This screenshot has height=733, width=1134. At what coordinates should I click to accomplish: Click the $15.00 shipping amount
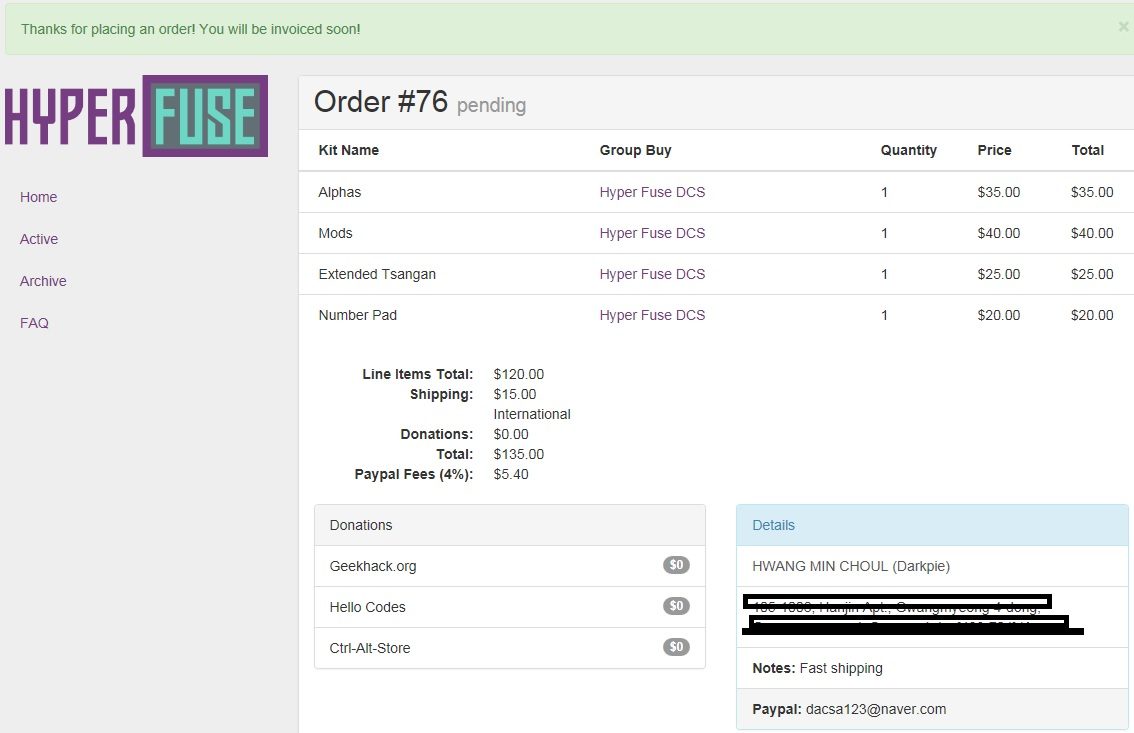pyautogui.click(x=515, y=395)
